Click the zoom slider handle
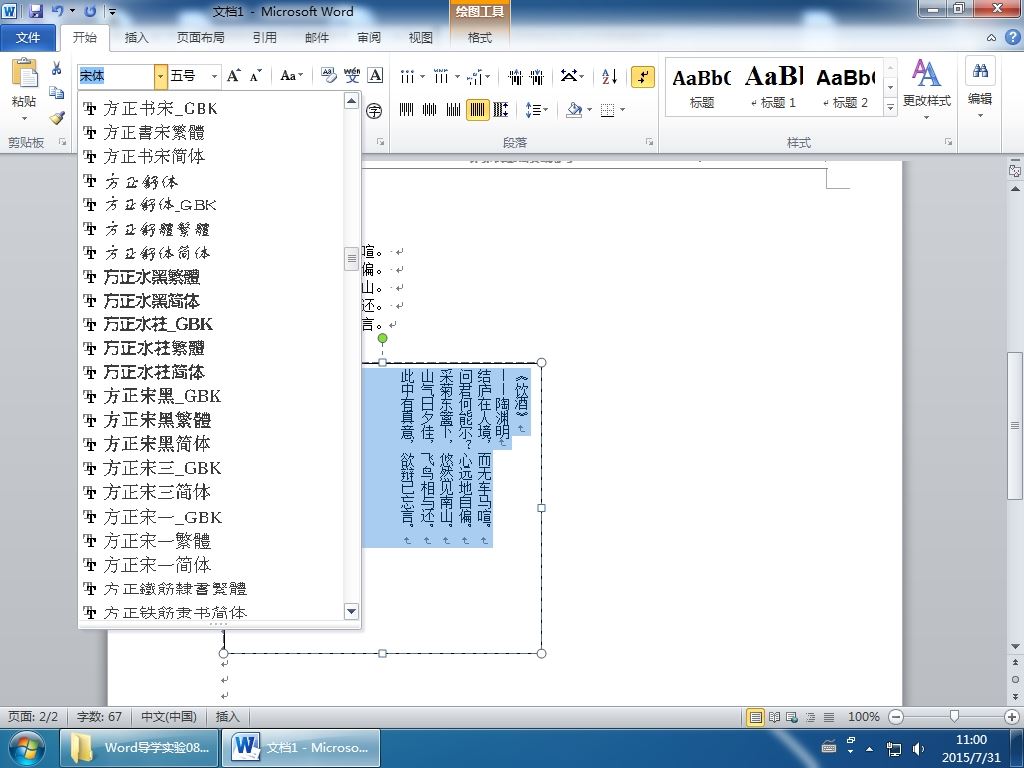1024x768 pixels. (x=954, y=717)
